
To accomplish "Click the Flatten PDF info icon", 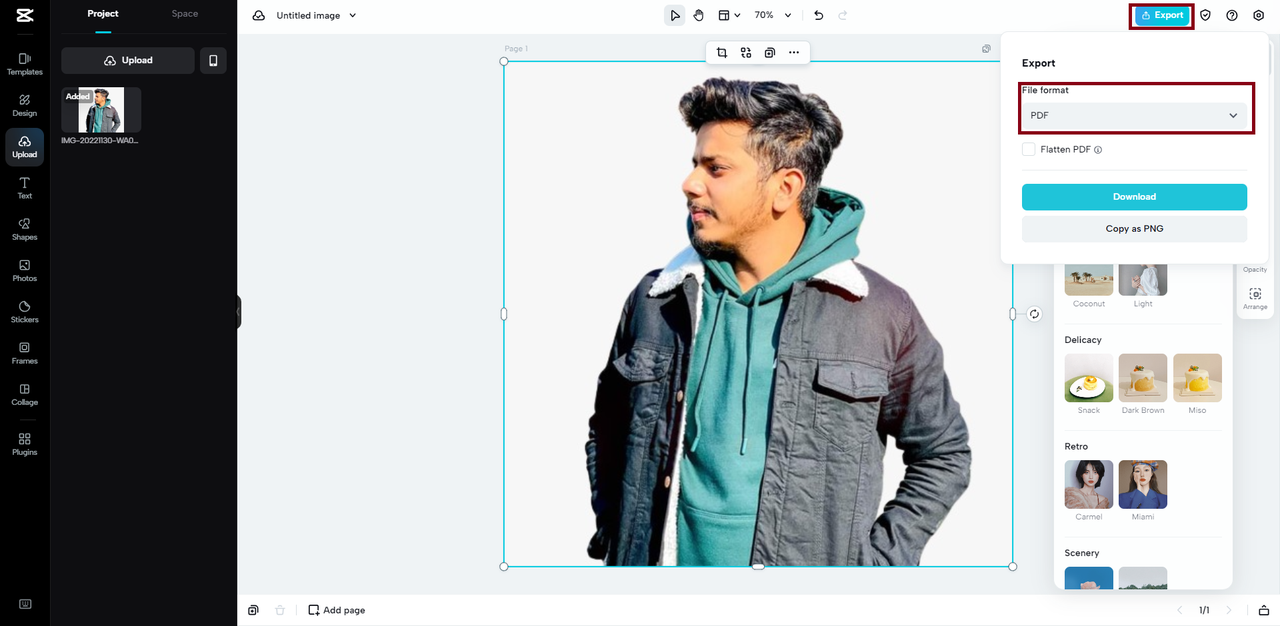I will [x=1098, y=150].
